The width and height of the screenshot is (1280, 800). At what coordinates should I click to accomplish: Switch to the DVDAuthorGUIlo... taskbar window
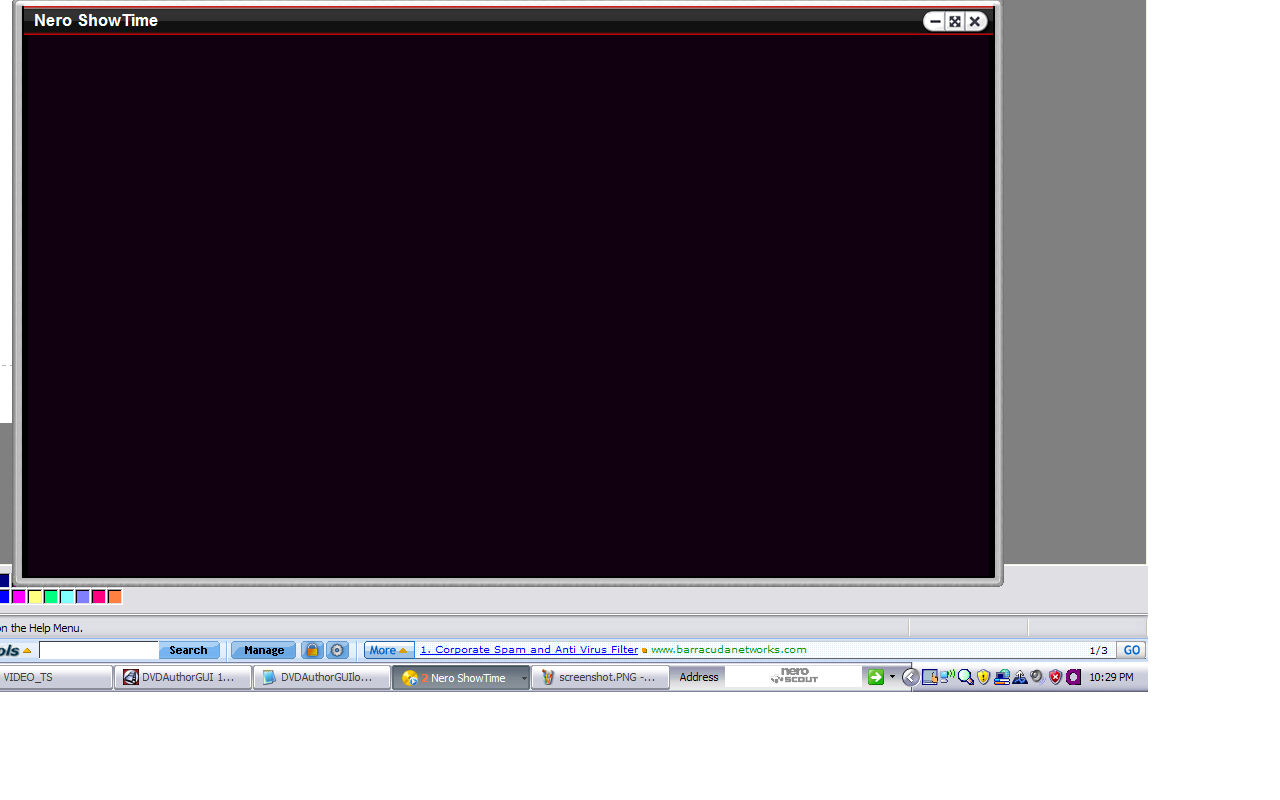(x=321, y=677)
